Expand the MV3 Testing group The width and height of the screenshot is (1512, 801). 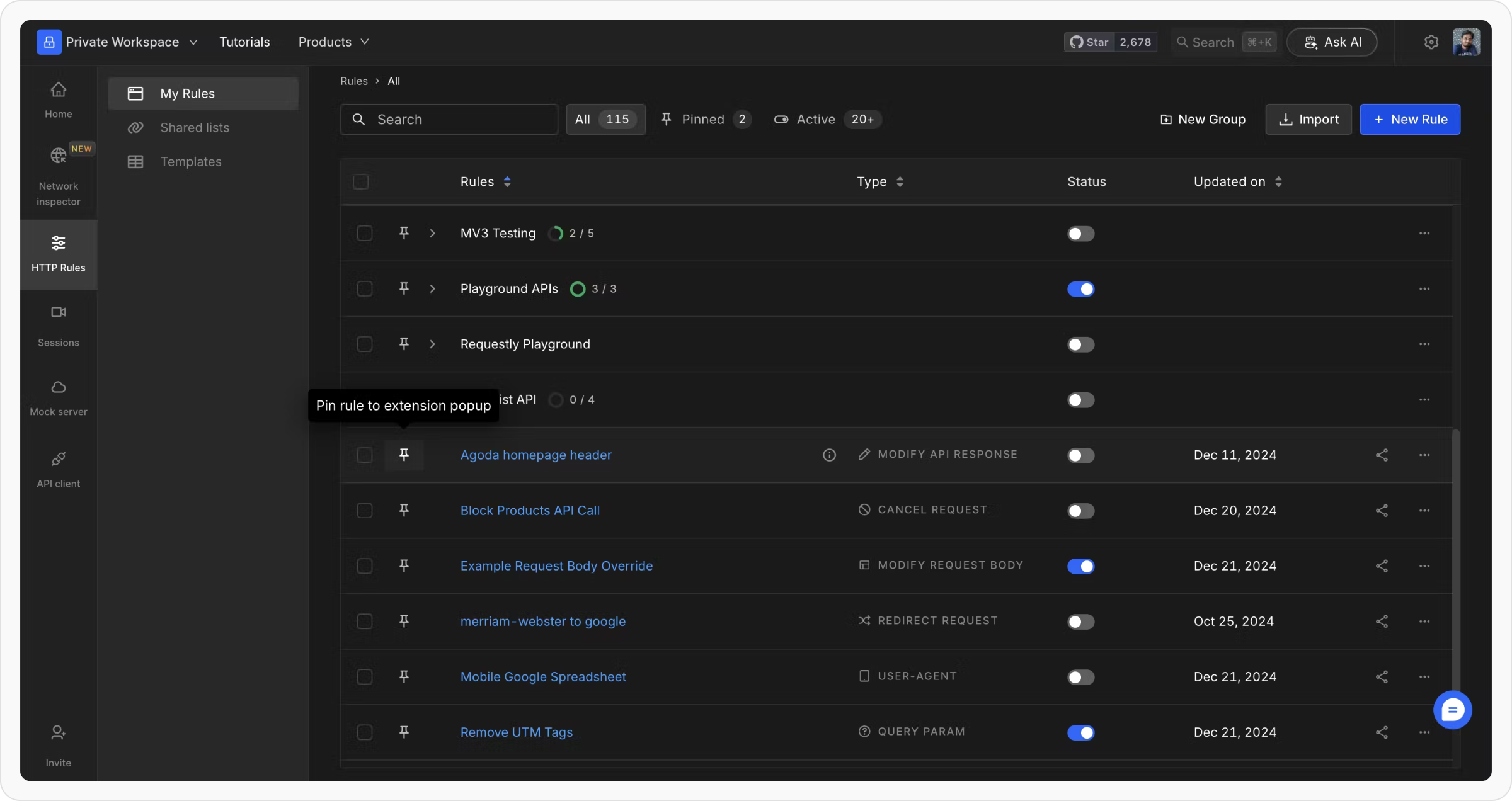click(432, 234)
